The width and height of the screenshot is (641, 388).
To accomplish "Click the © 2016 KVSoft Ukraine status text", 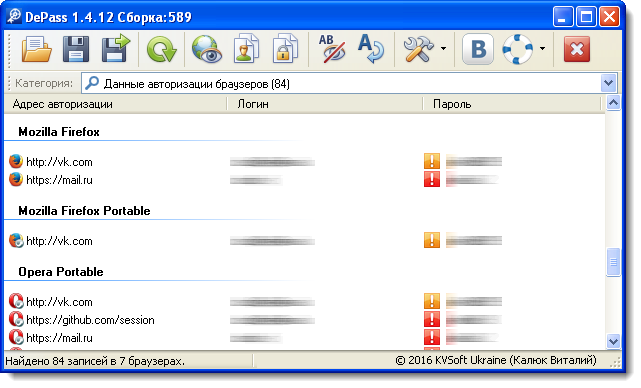I will (x=496, y=361).
